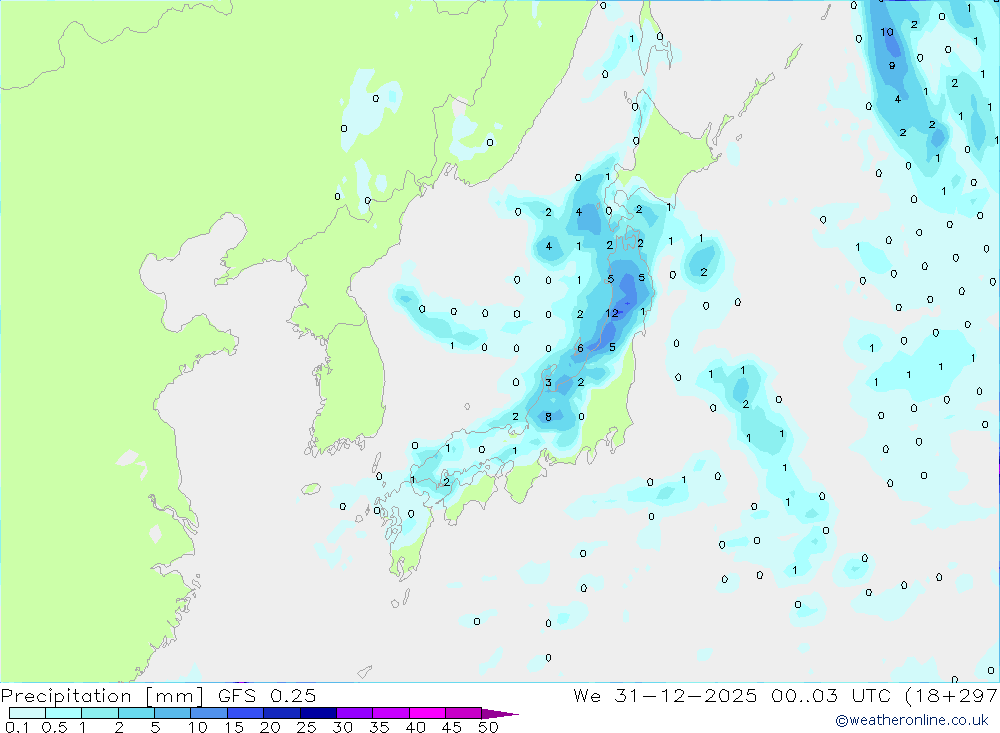Select the 20–25 mm legend color swatch
1000x733 pixels.
click(x=281, y=713)
